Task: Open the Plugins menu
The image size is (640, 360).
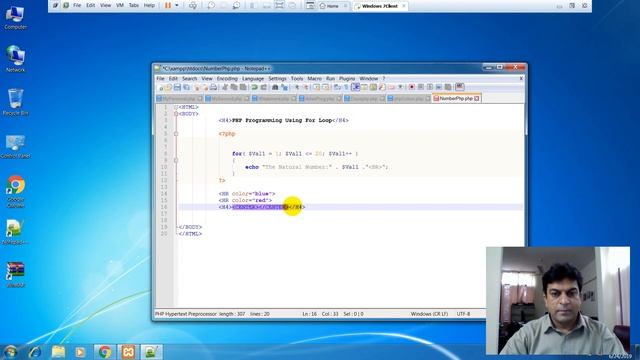Action: [347, 78]
